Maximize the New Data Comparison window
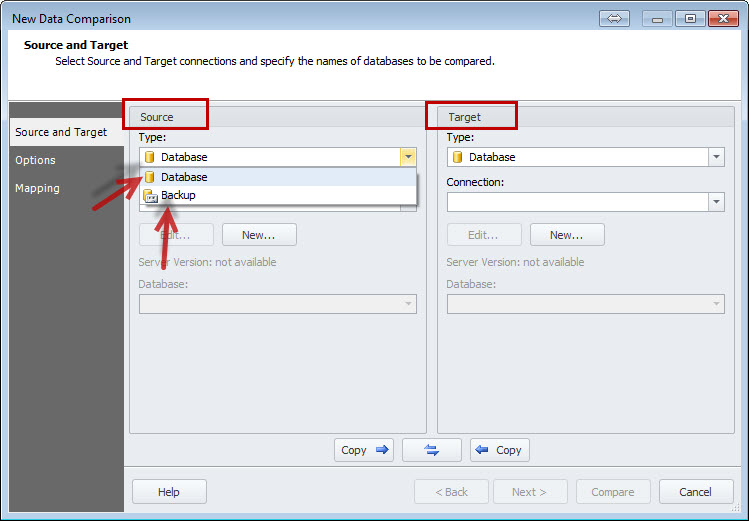 coord(690,19)
